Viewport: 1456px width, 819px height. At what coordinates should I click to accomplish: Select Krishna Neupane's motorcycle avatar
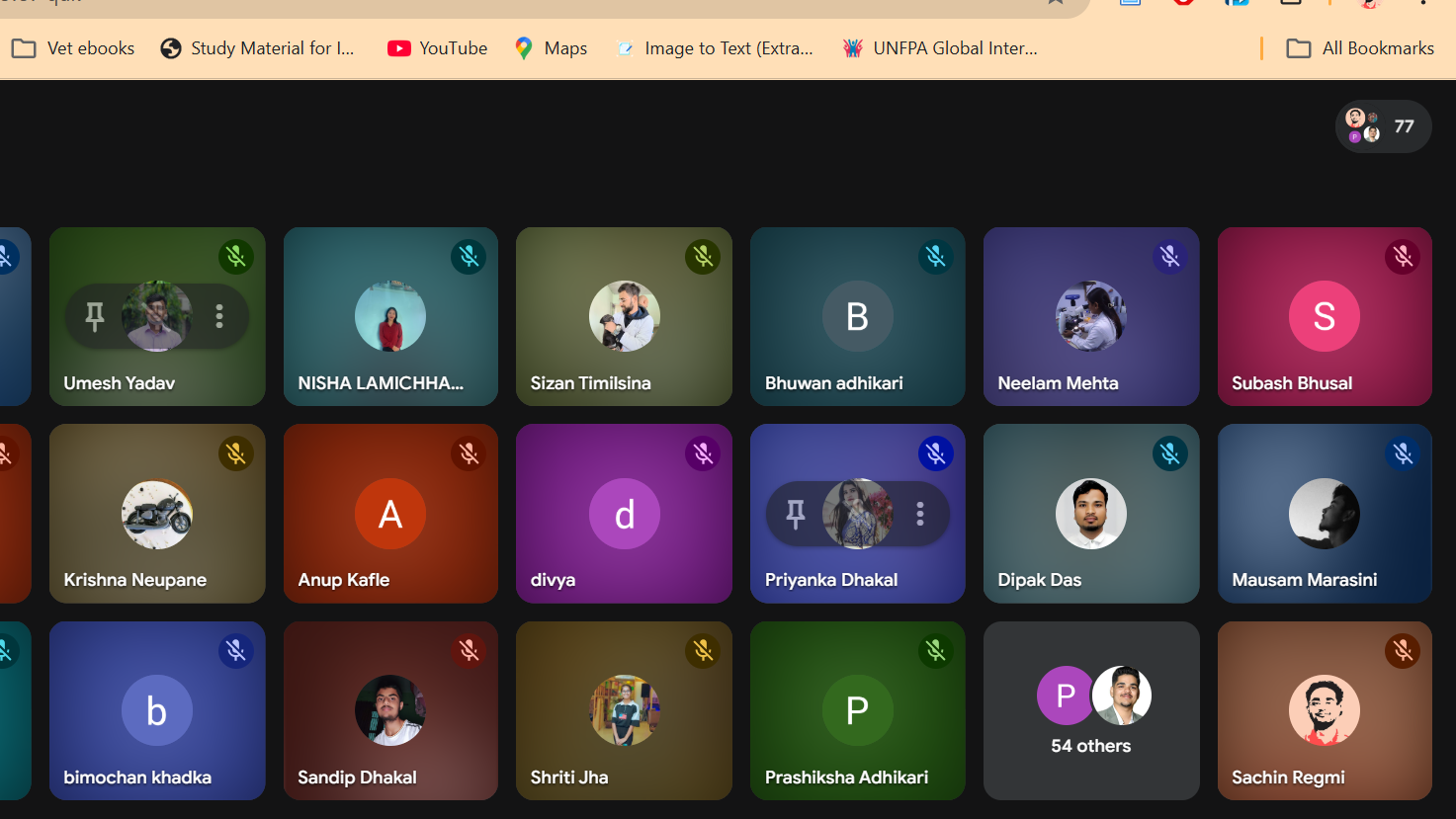[x=157, y=514]
